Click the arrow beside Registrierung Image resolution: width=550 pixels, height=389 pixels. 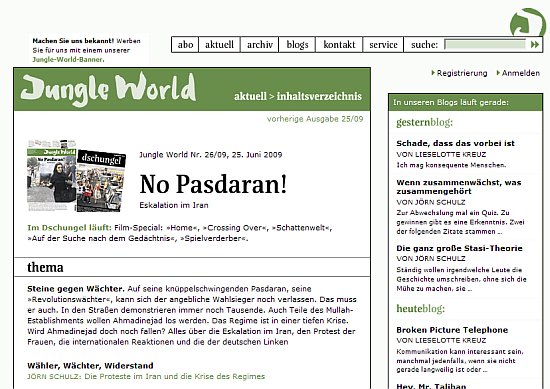pyautogui.click(x=433, y=73)
